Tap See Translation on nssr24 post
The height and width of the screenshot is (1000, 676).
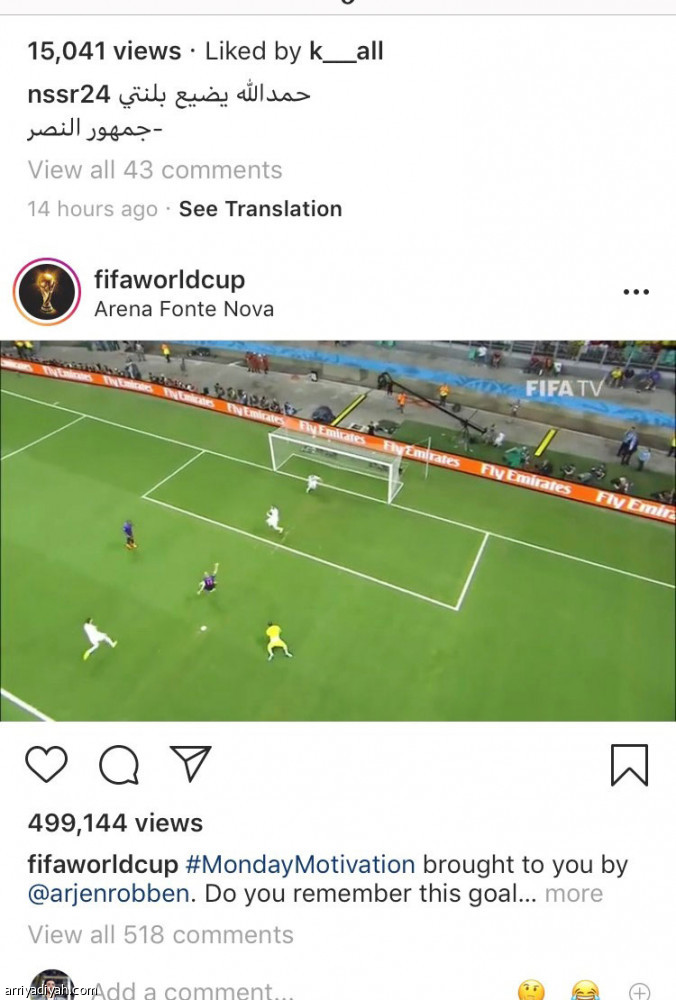tap(260, 209)
